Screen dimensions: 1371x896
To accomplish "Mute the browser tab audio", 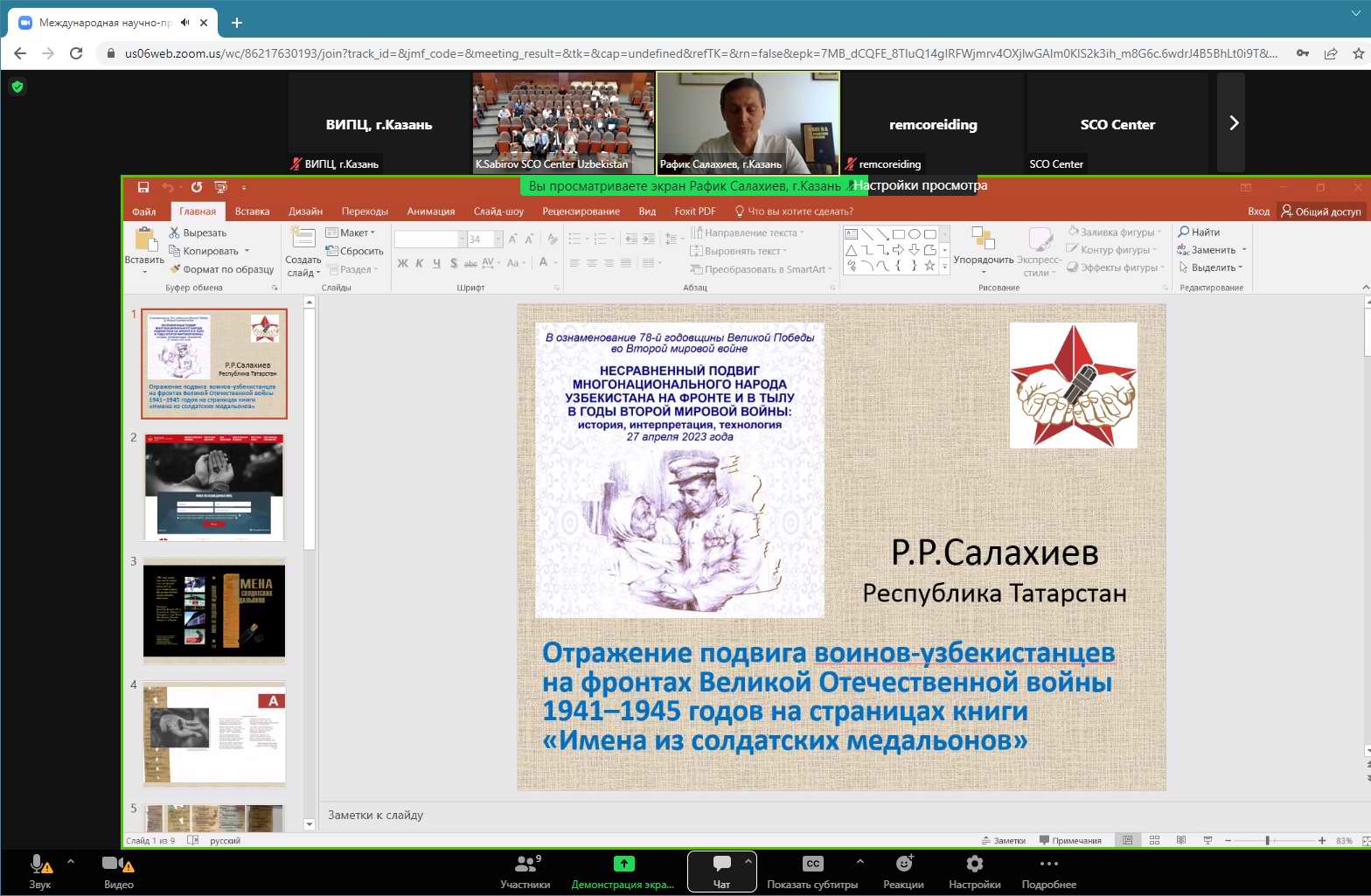I will pyautogui.click(x=185, y=23).
